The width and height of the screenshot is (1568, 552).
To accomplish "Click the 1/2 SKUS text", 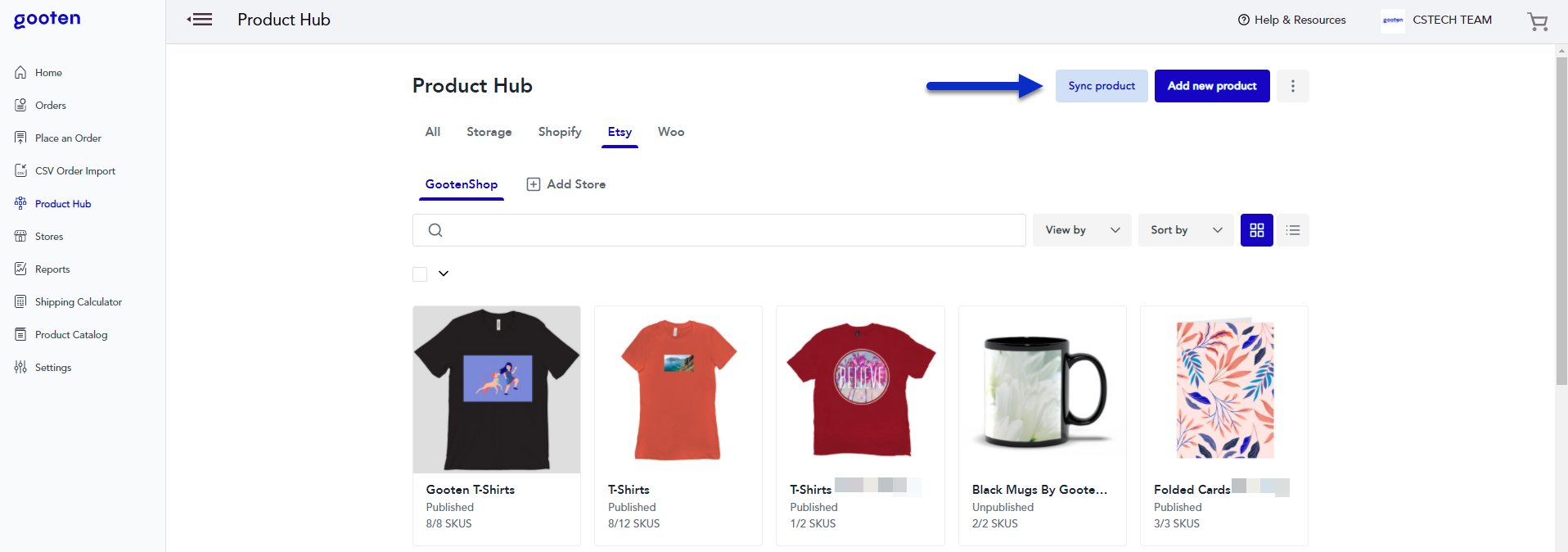I will 813,523.
